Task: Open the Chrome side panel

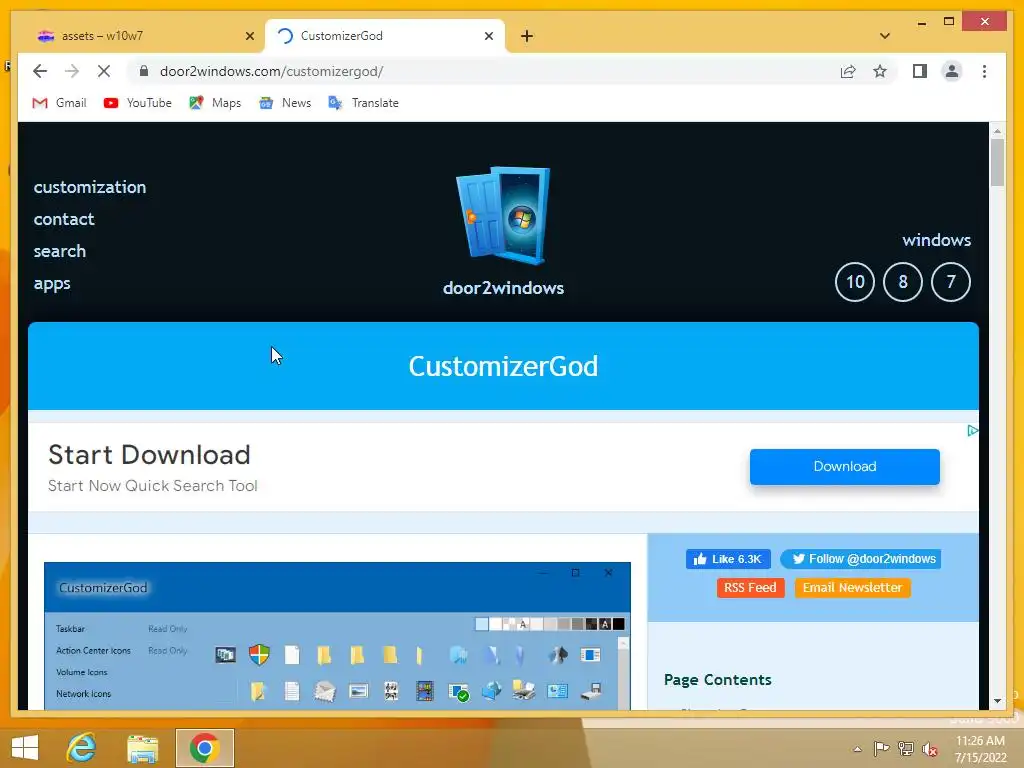Action: [920, 71]
